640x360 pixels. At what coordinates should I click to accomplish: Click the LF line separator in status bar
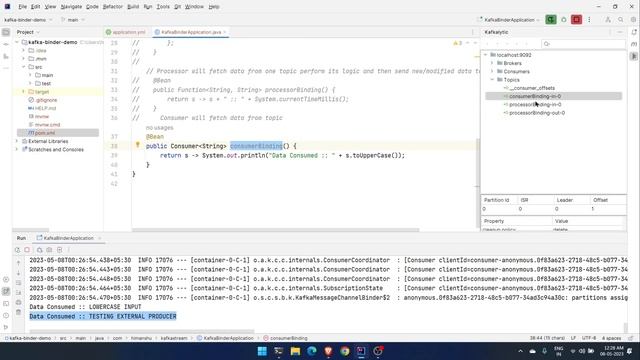tap(573, 338)
